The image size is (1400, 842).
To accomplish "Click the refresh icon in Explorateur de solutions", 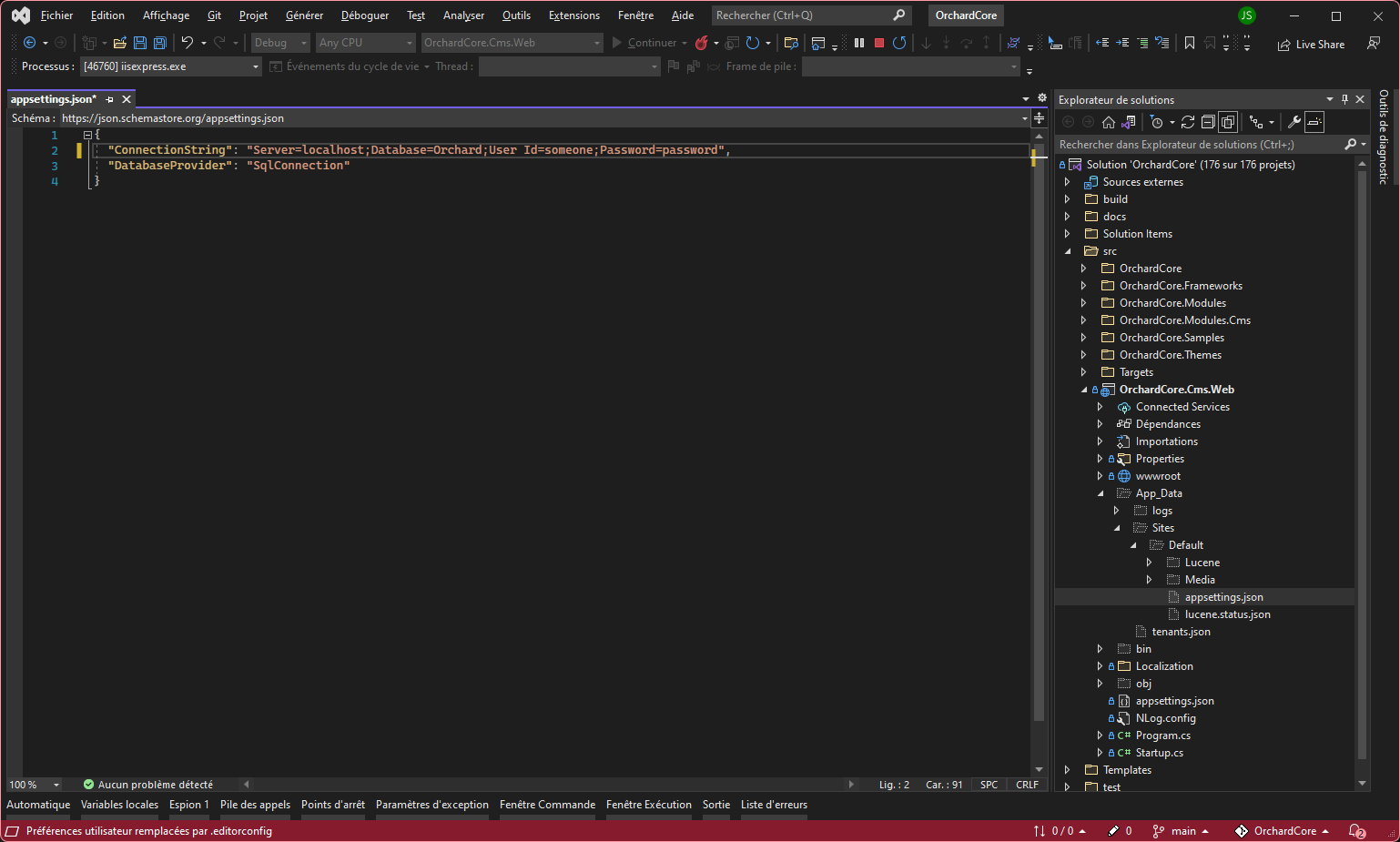I will 1188,121.
